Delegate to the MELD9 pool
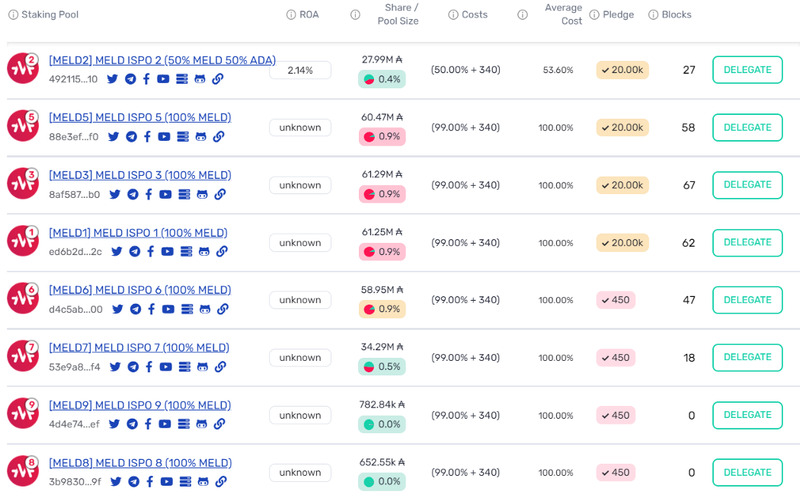The width and height of the screenshot is (800, 501). pyautogui.click(x=747, y=415)
